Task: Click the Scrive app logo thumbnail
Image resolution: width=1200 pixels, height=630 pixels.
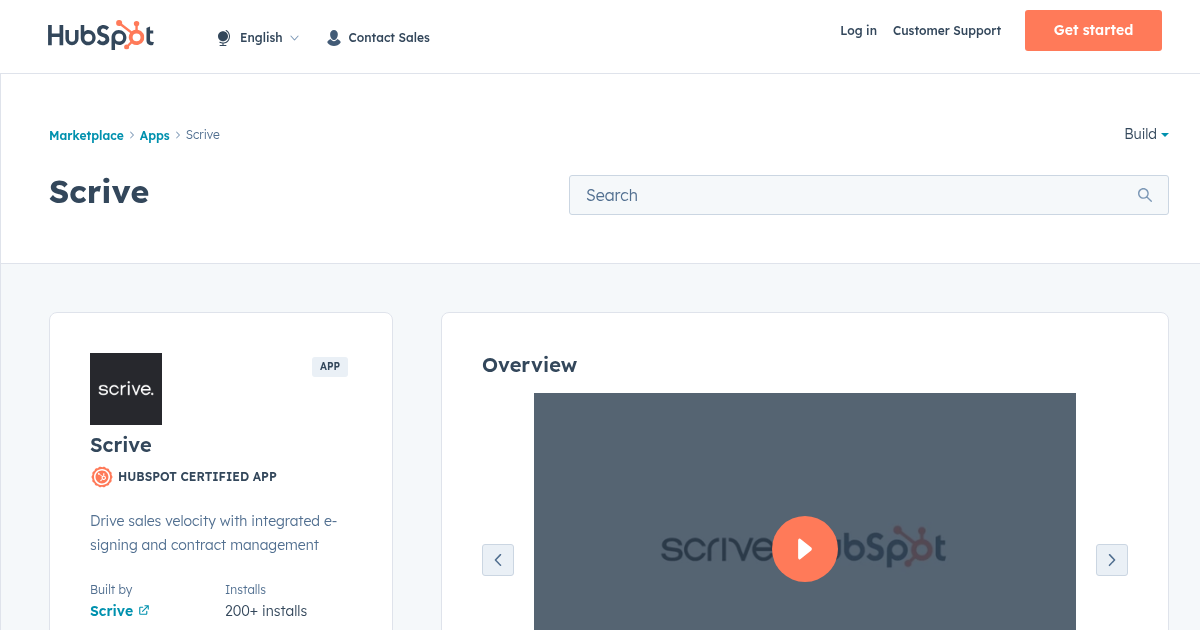Action: [126, 389]
